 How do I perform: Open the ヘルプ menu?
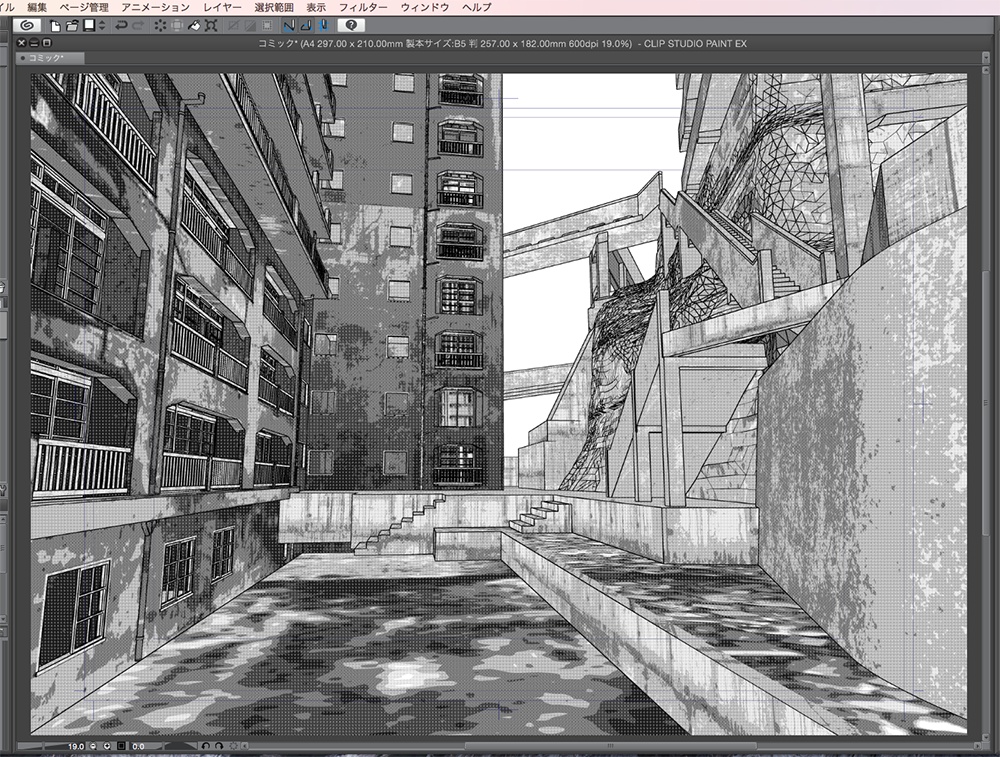click(476, 7)
